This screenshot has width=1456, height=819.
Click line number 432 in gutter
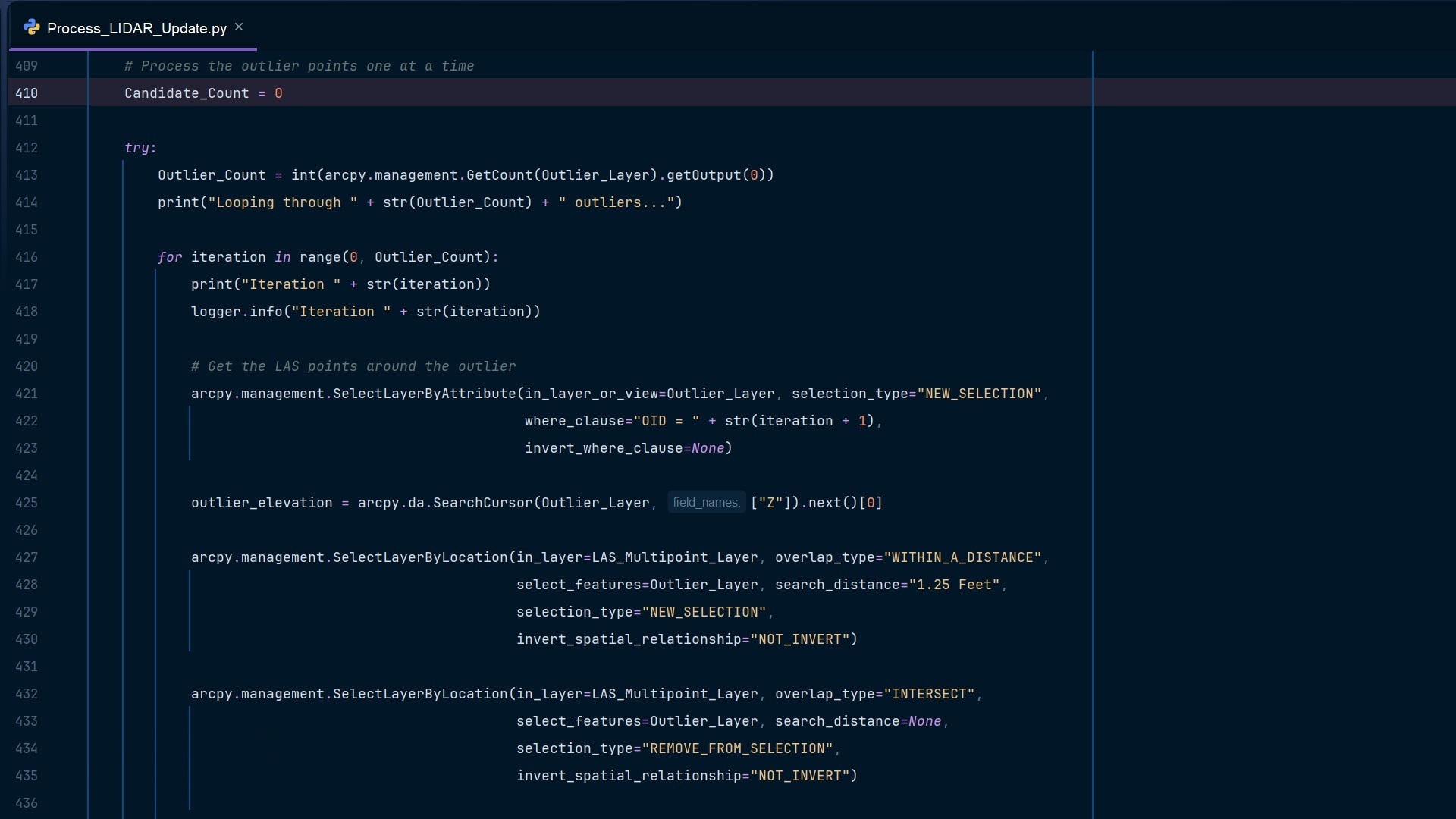27,694
